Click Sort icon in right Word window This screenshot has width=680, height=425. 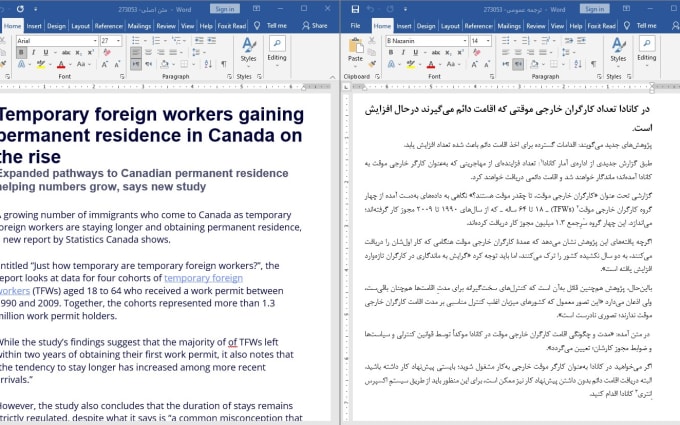click(578, 64)
